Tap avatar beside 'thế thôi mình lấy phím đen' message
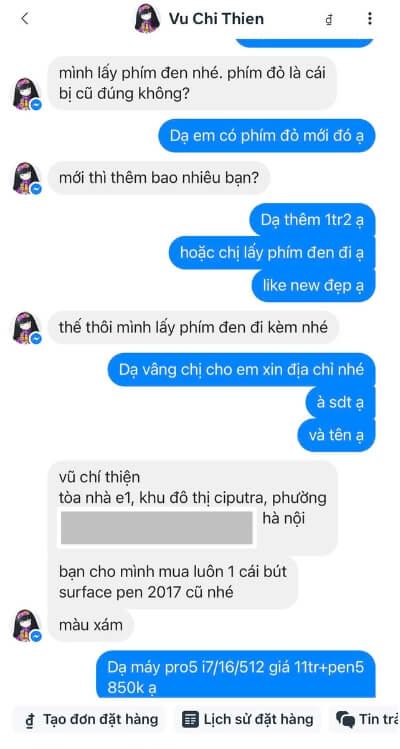400x749 pixels. pos(27,328)
